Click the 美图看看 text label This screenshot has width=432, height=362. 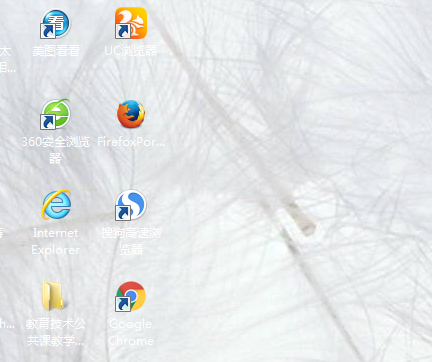click(x=56, y=51)
